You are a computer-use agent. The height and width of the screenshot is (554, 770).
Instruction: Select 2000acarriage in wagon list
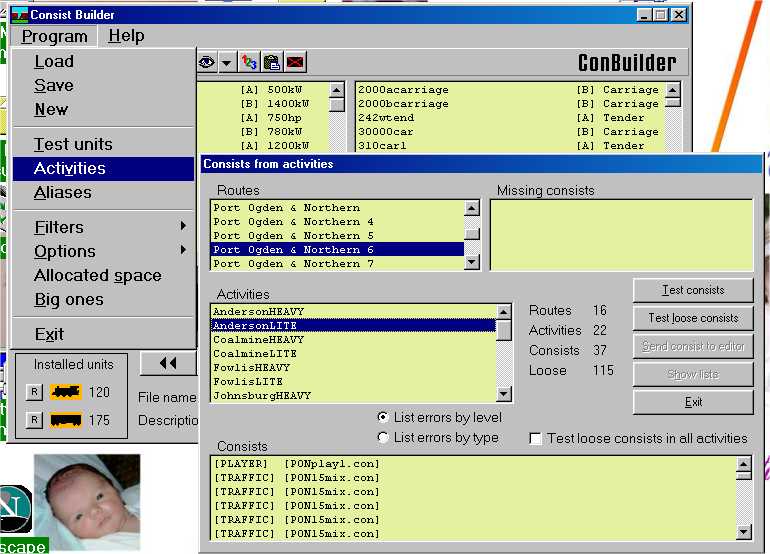point(510,90)
